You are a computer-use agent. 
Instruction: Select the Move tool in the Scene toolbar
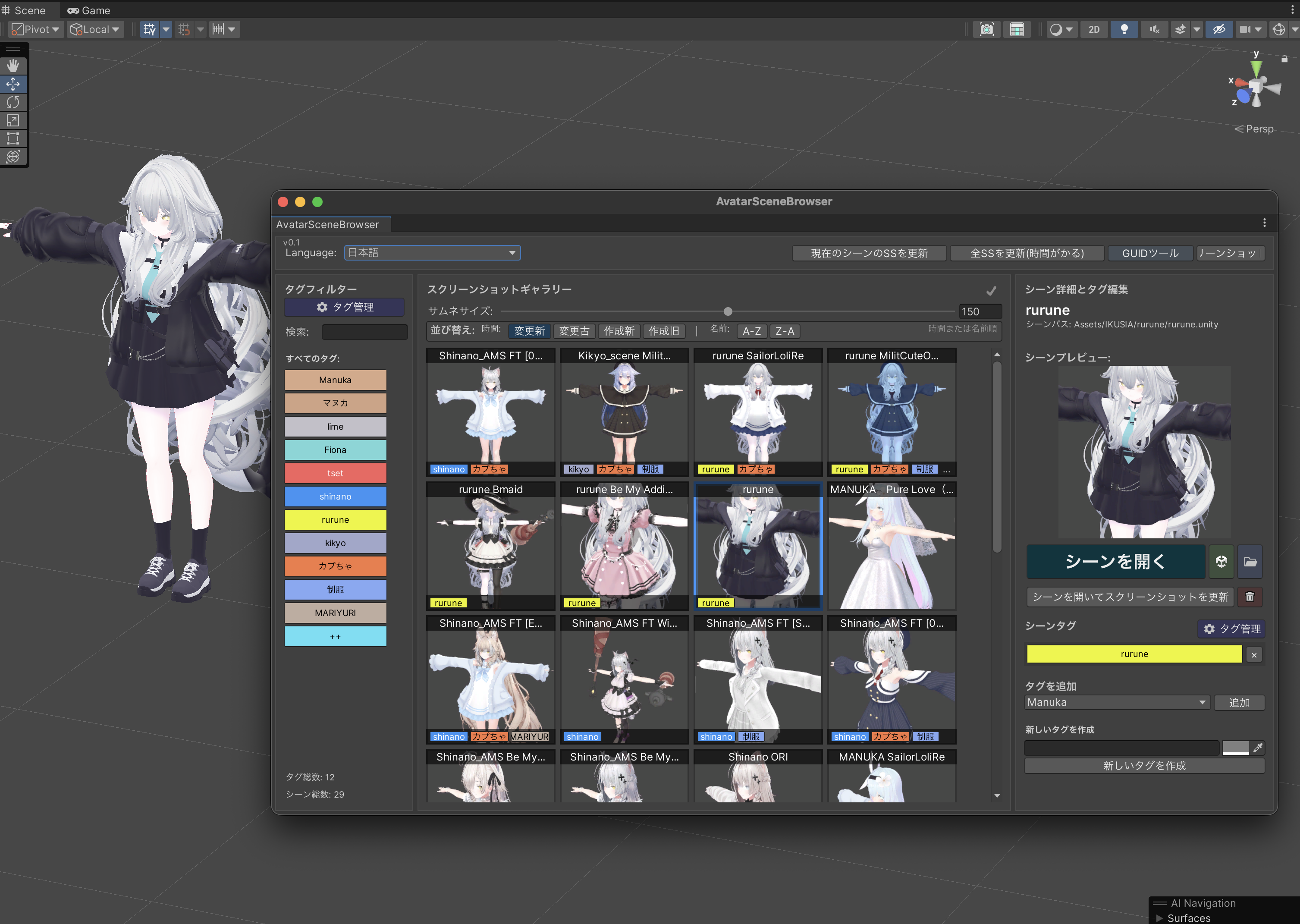pyautogui.click(x=13, y=84)
